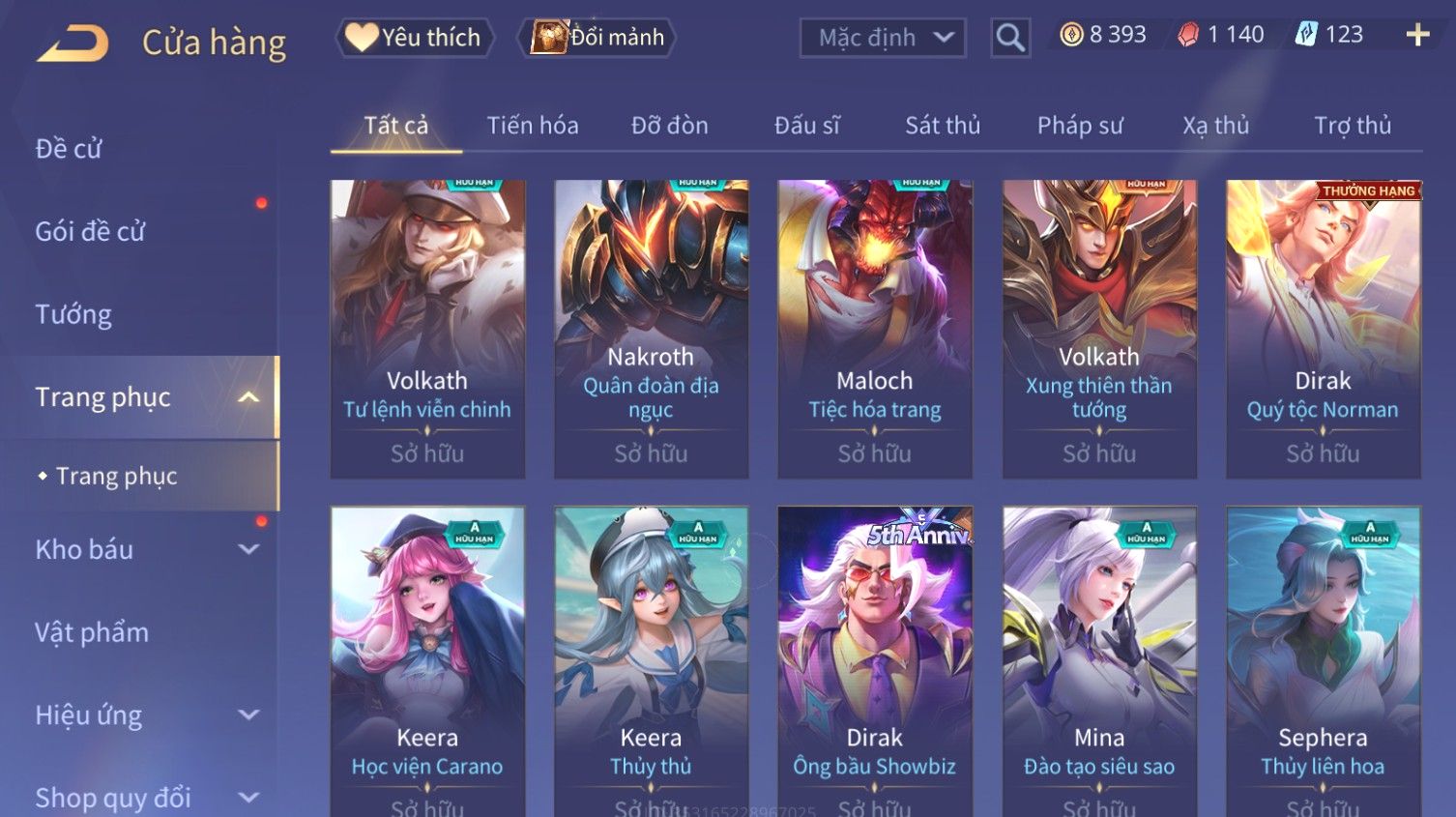The width and height of the screenshot is (1456, 817).
Task: Select Maloch Tiệc hóa trang skin card
Action: click(875, 329)
